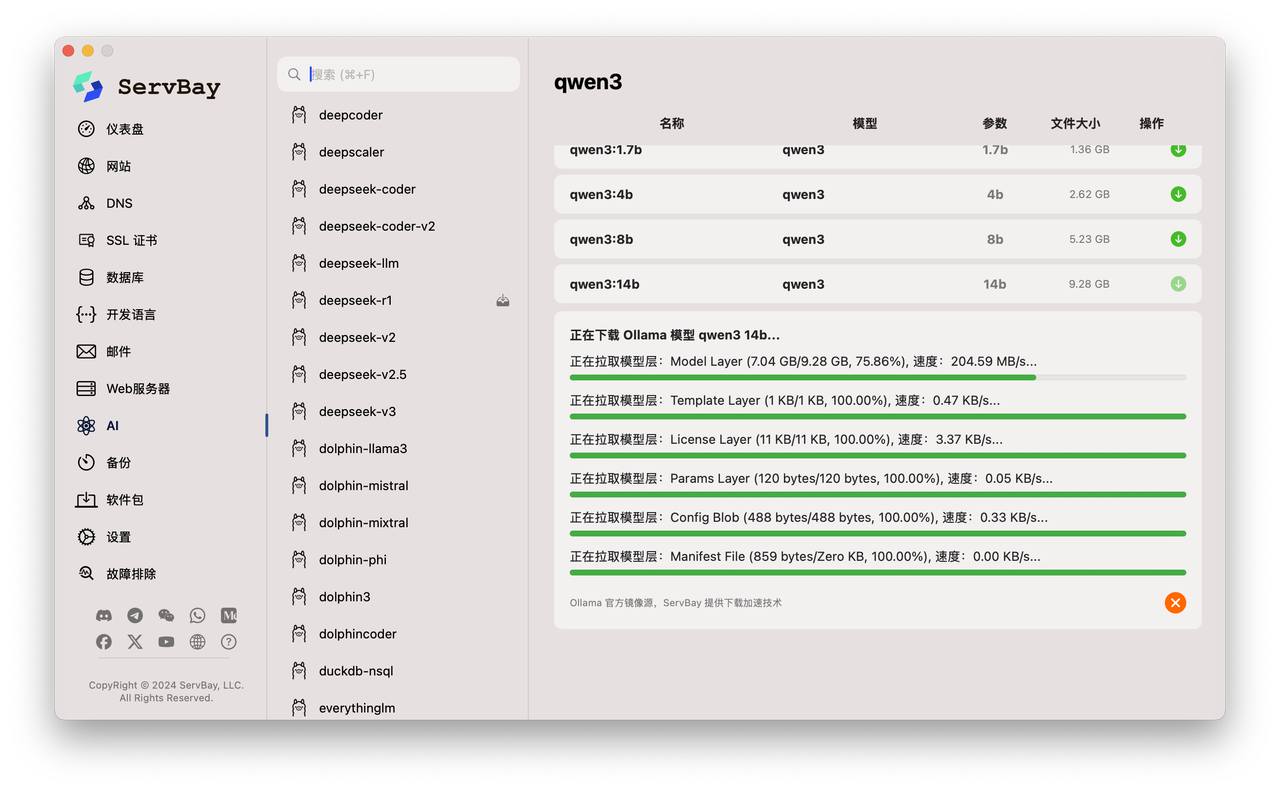Click the 名称 column header
The height and width of the screenshot is (792, 1280).
[672, 123]
